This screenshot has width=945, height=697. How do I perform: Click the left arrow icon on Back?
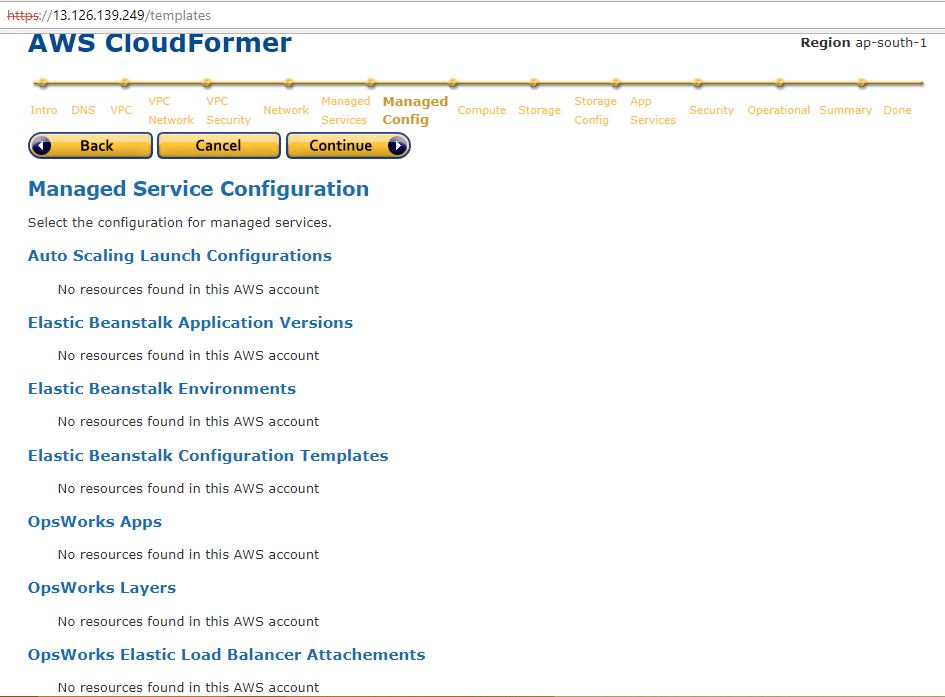(42, 146)
